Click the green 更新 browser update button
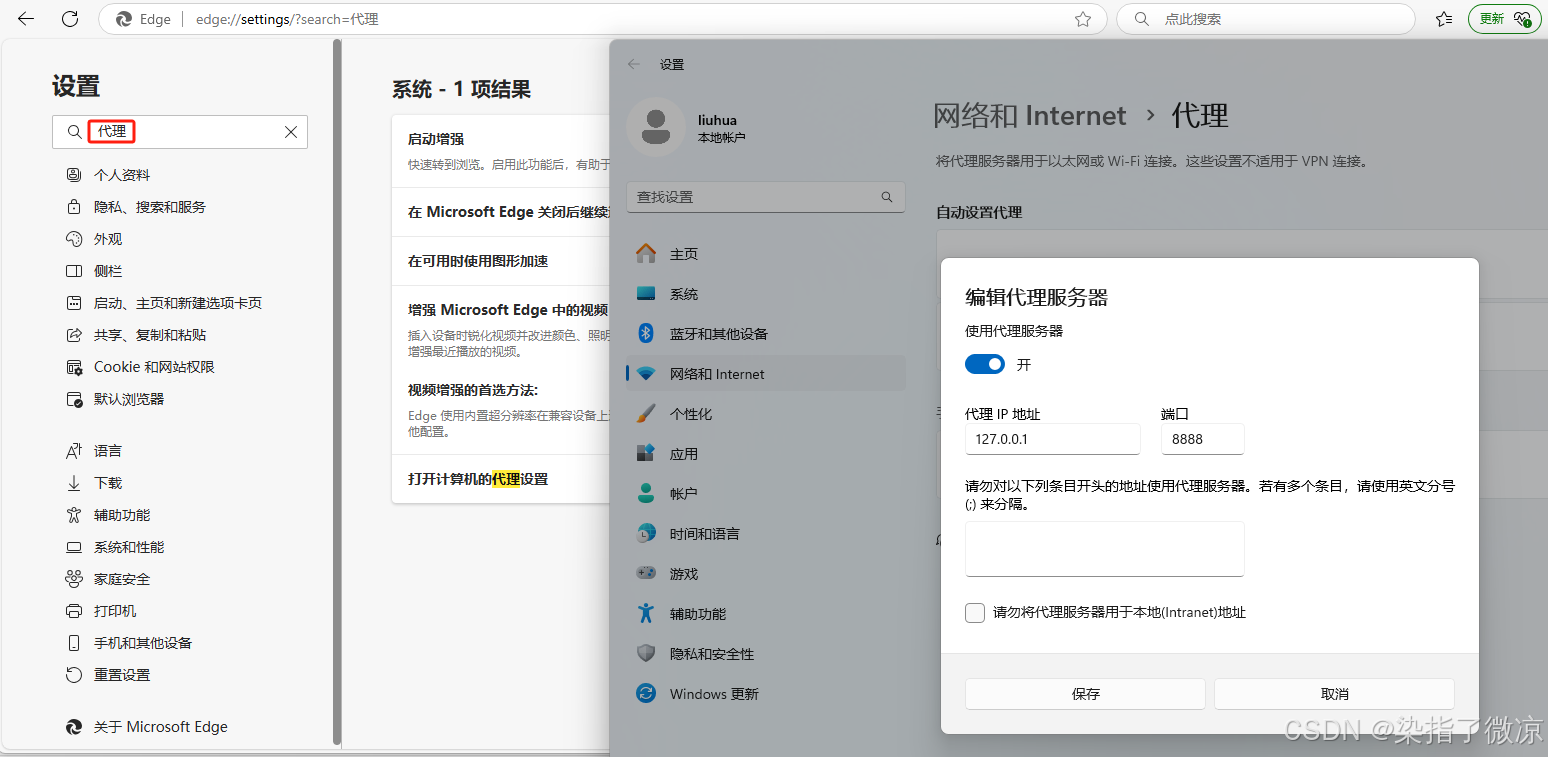1548x757 pixels. click(1504, 19)
